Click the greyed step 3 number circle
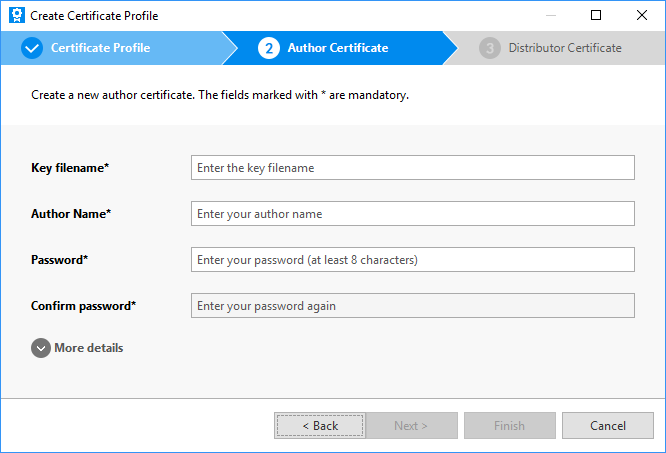 click(x=489, y=48)
